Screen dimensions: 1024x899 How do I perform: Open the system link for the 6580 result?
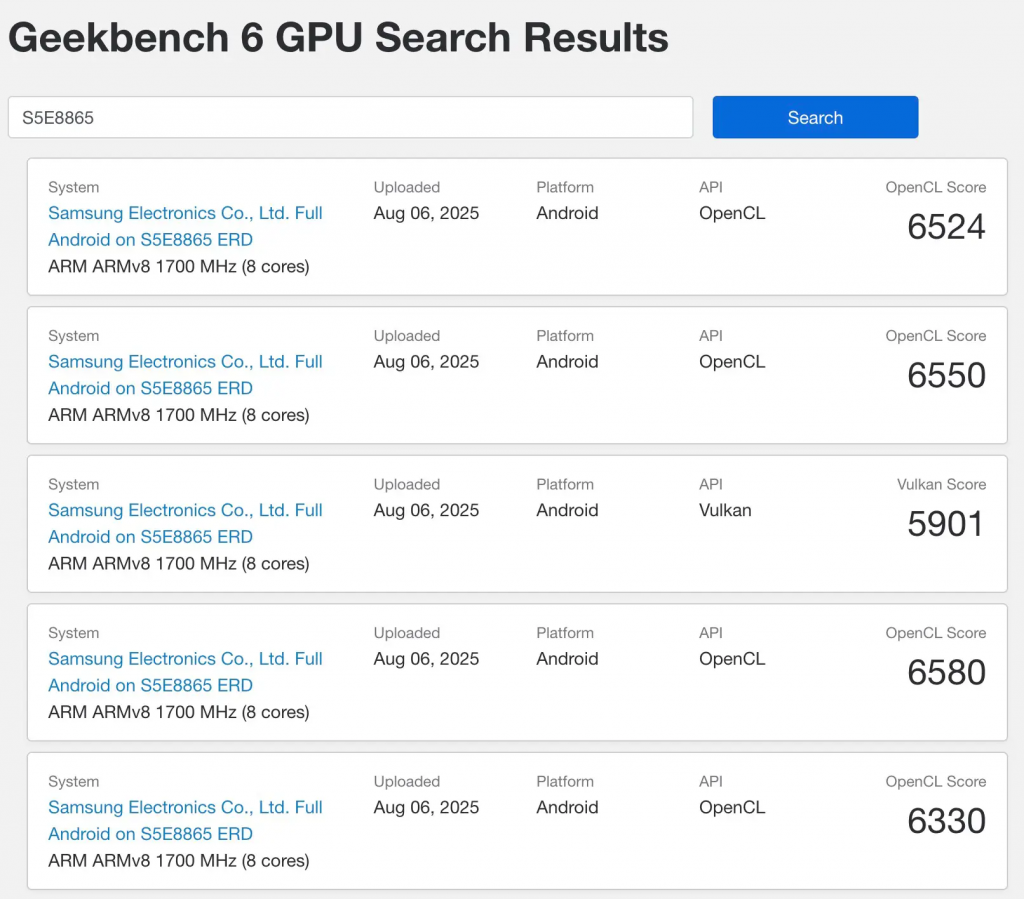point(185,672)
